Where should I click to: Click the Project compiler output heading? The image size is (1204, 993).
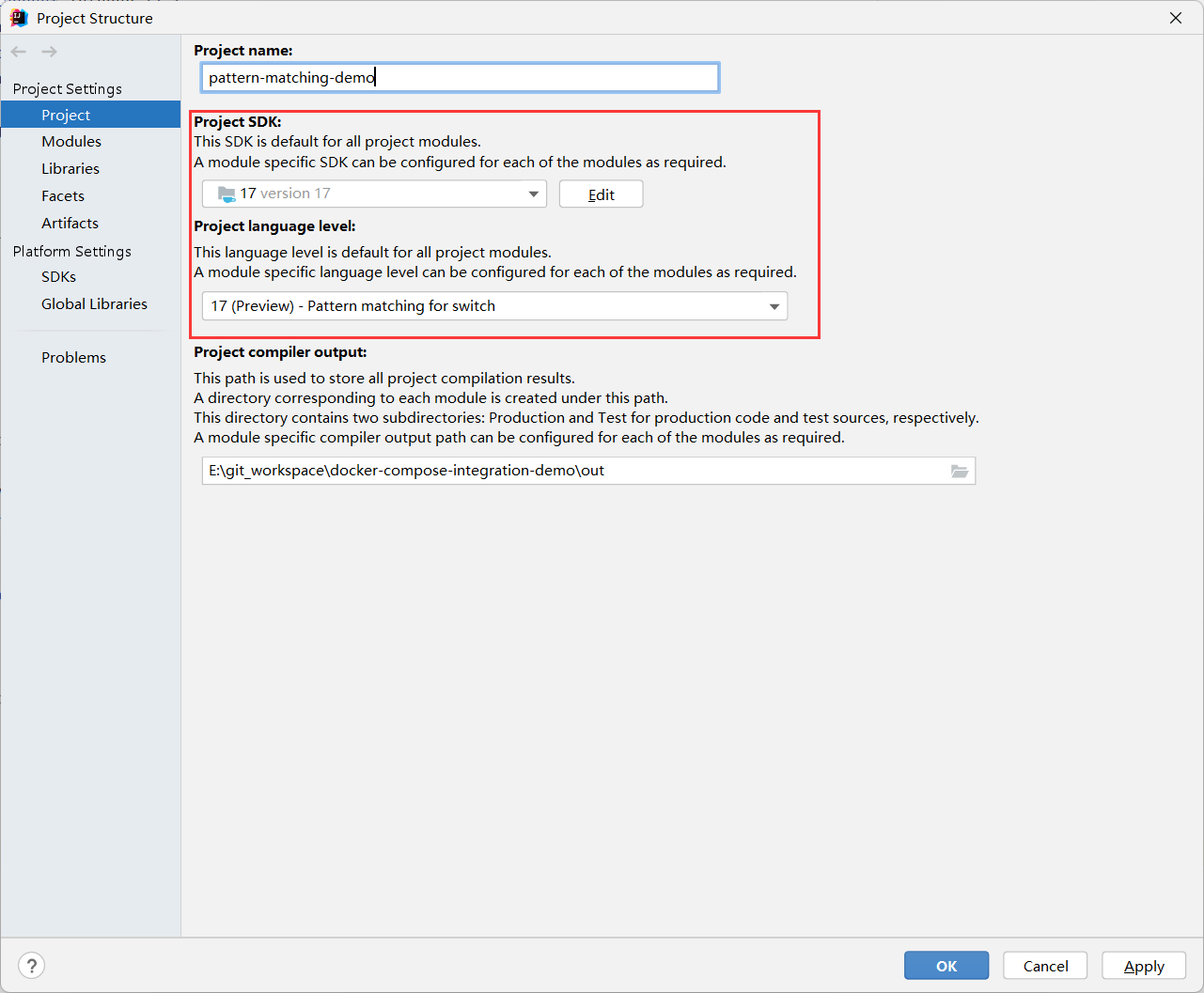[x=280, y=351]
